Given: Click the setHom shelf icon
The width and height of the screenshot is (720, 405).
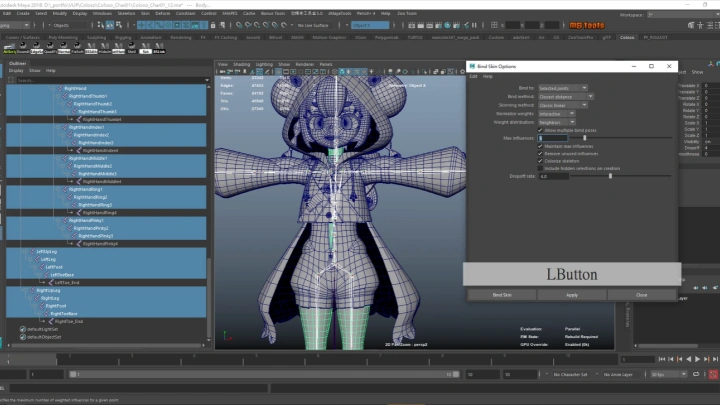Looking at the screenshot, I should click(118, 47).
